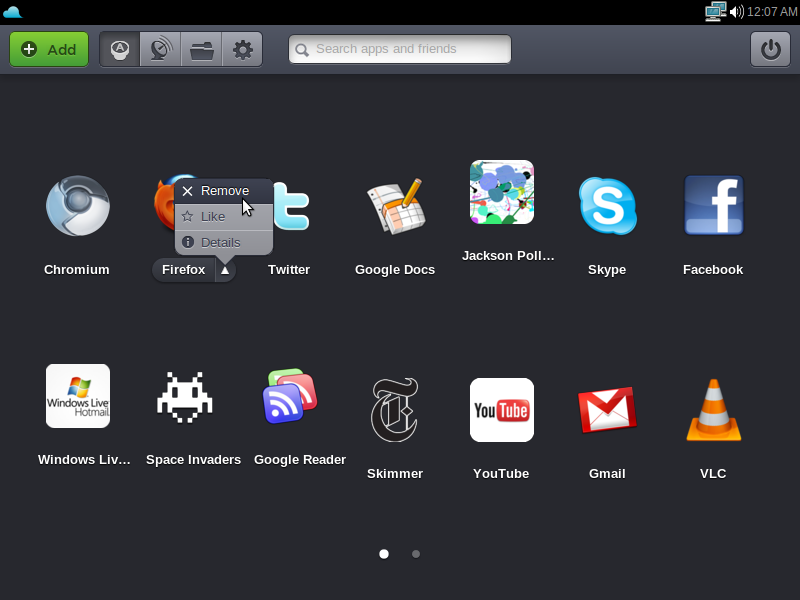Collapse the Firefox menu arrow
Viewport: 800px width, 600px height.
[225, 270]
